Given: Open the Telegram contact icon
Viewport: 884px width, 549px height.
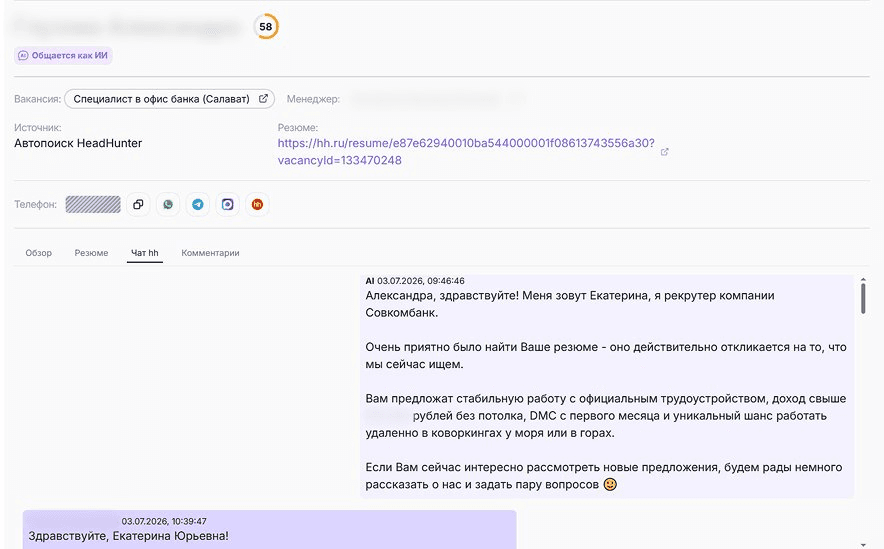Looking at the screenshot, I should click(198, 205).
